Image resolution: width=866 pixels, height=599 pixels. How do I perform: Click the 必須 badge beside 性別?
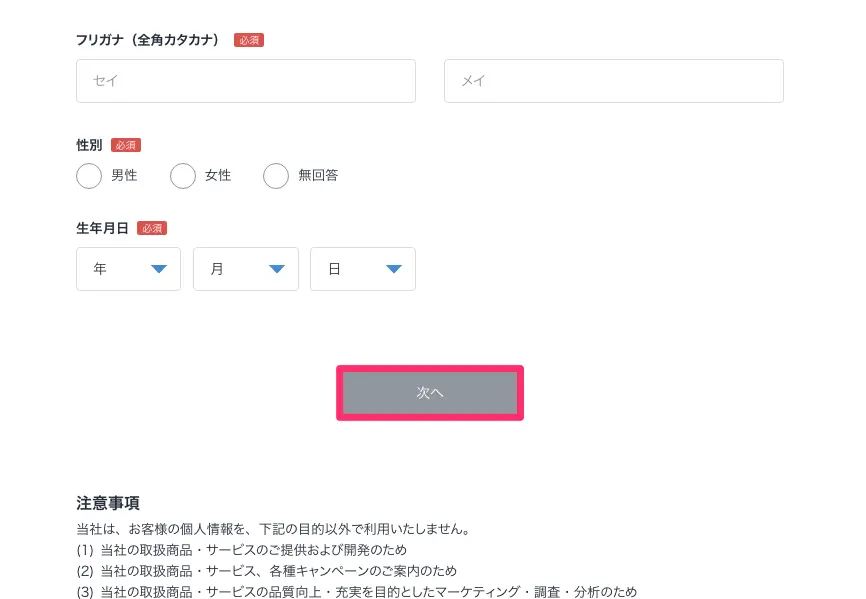tap(126, 145)
